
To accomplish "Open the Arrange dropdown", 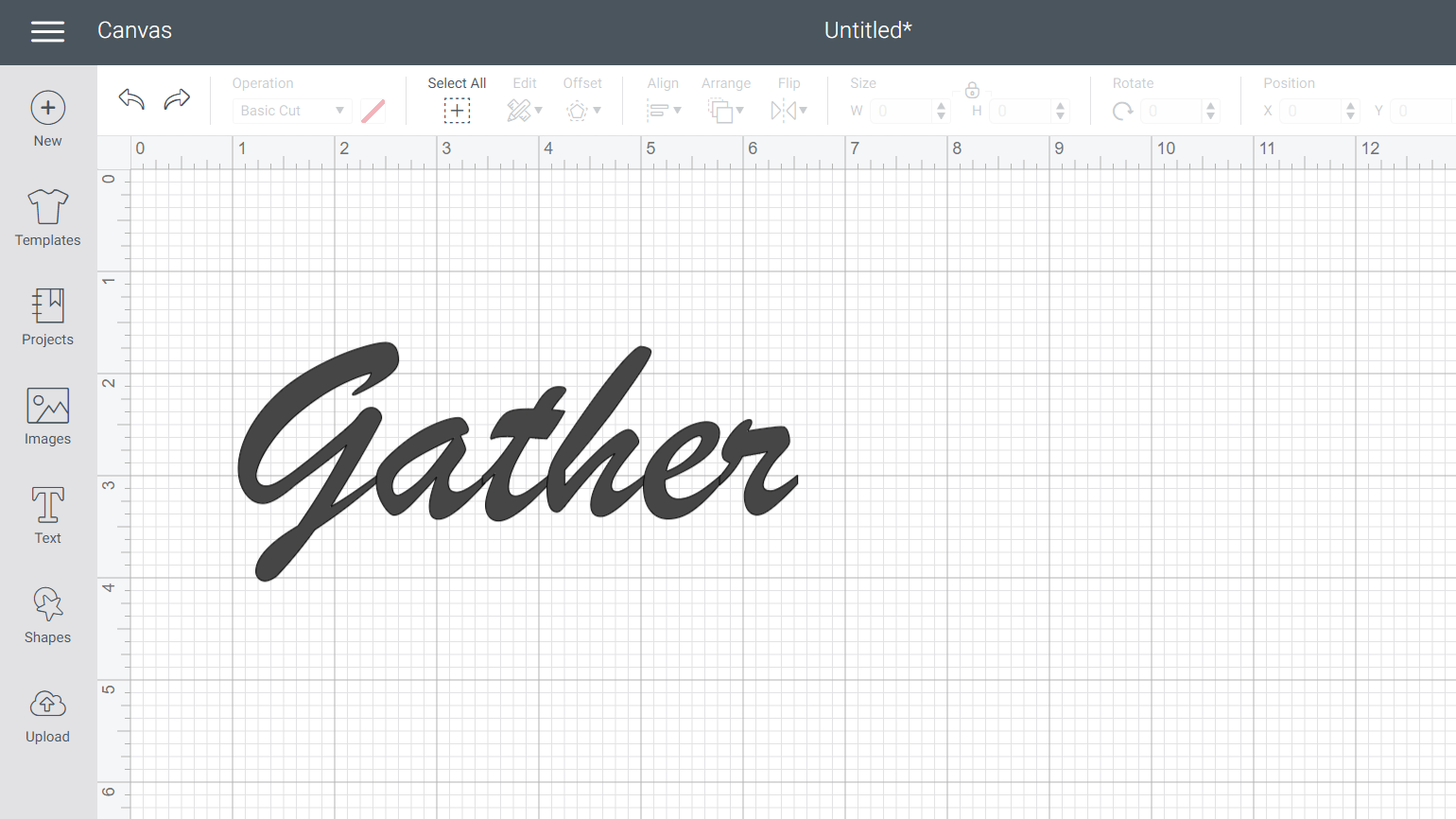I will (726, 110).
